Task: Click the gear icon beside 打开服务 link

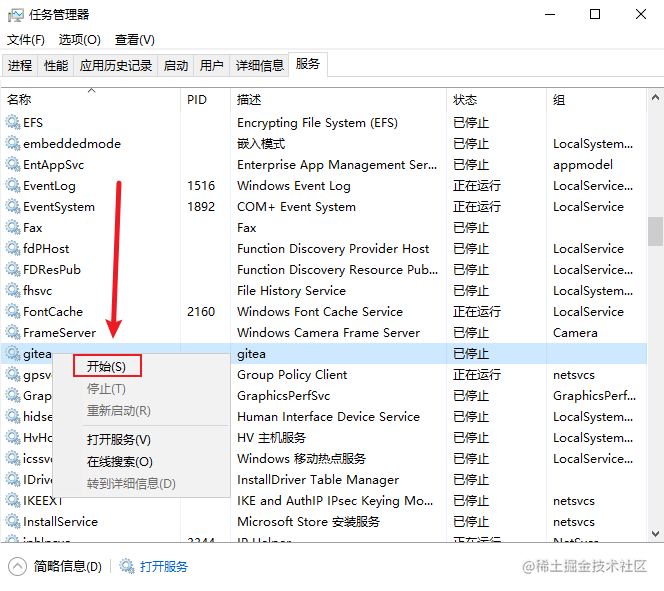Action: click(x=127, y=566)
